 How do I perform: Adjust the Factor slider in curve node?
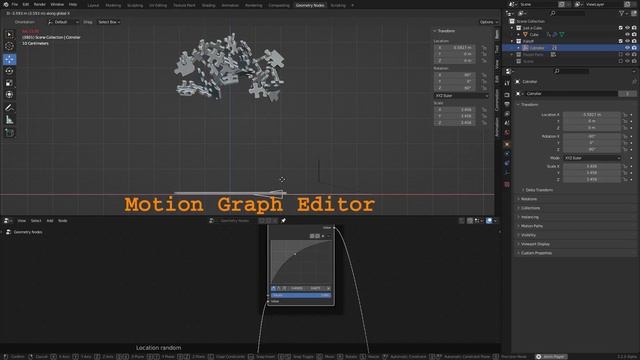coord(301,295)
